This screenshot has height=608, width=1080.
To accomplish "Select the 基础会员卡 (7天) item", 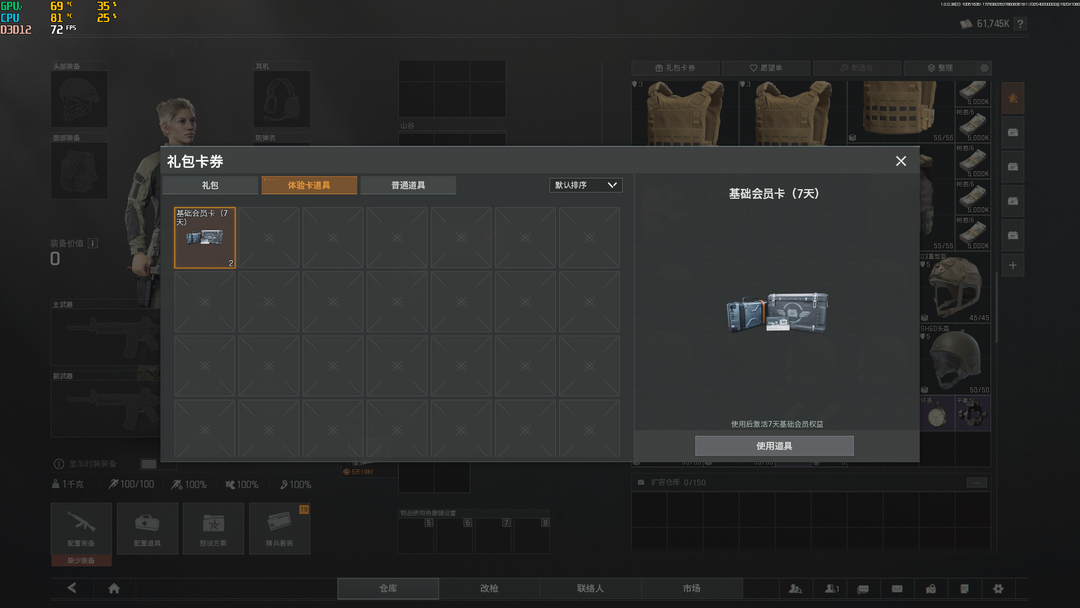I will click(205, 238).
